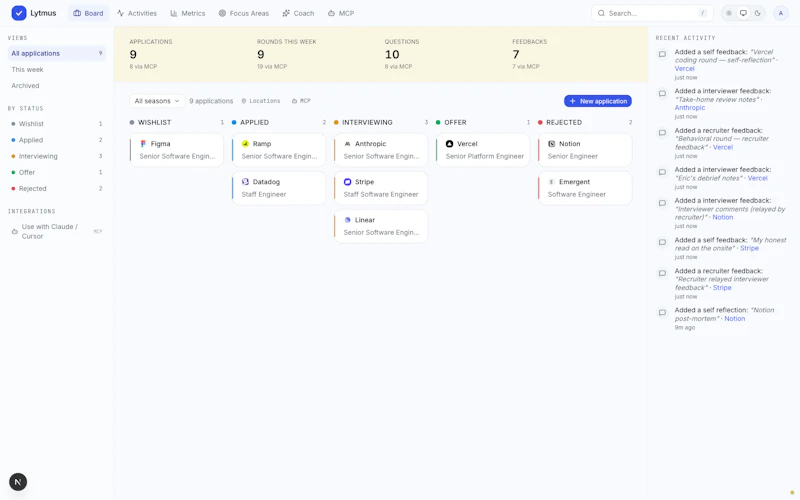Filter by Interviewing status
This screenshot has height=500, width=800.
coord(57,156)
